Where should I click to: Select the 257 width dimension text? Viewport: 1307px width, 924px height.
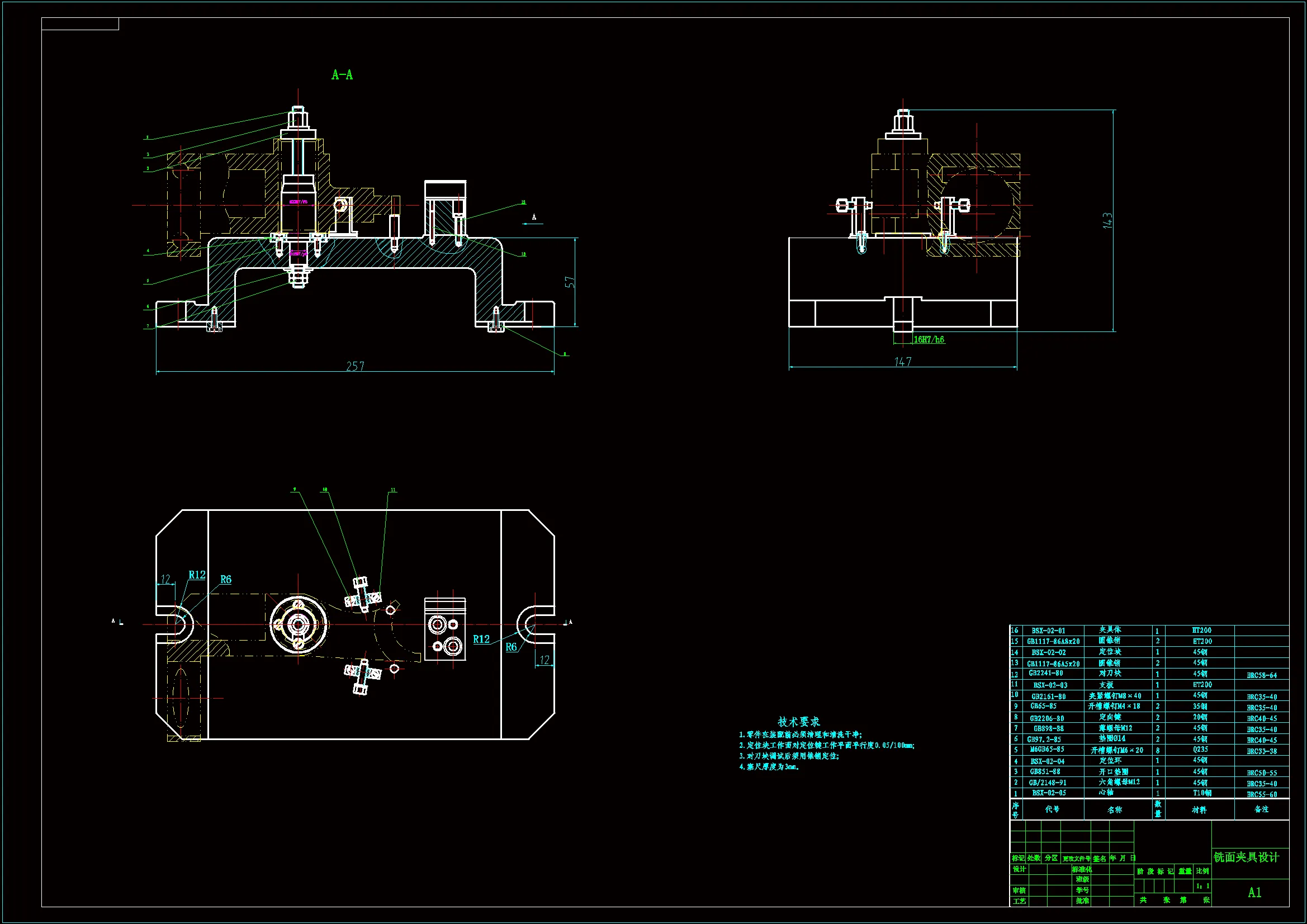coord(355,366)
